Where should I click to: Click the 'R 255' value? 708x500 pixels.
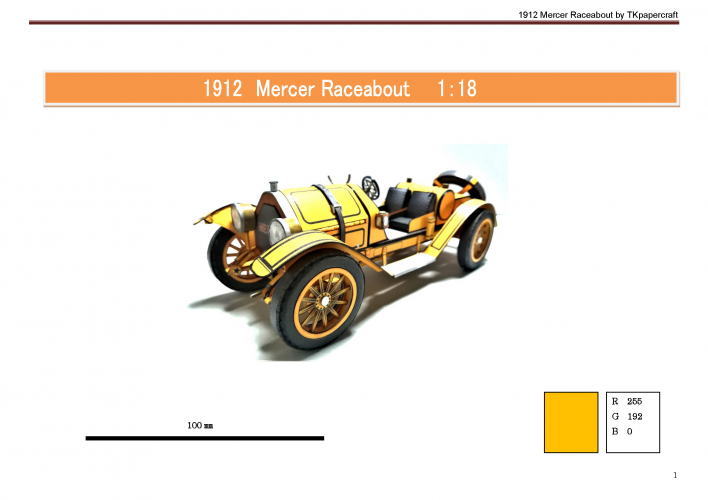point(627,402)
